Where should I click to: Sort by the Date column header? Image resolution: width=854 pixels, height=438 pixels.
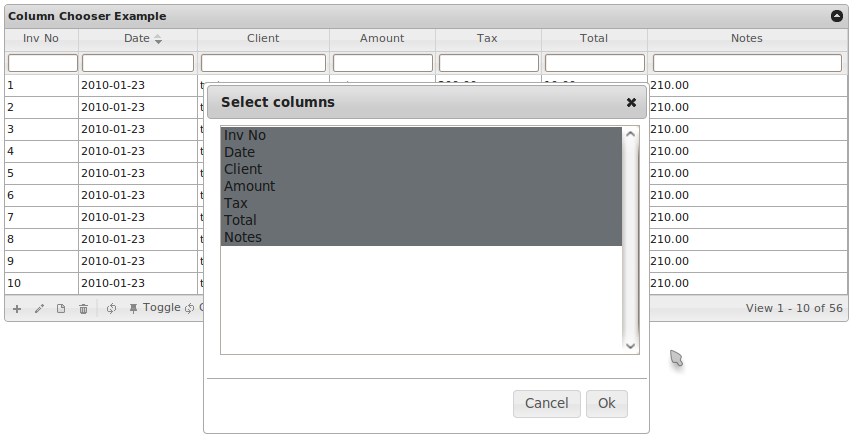(x=137, y=38)
